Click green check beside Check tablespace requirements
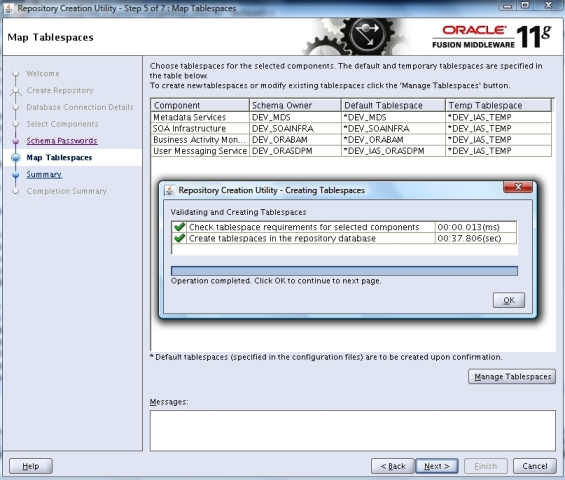Screen dimensions: 565x480 [x=179, y=227]
